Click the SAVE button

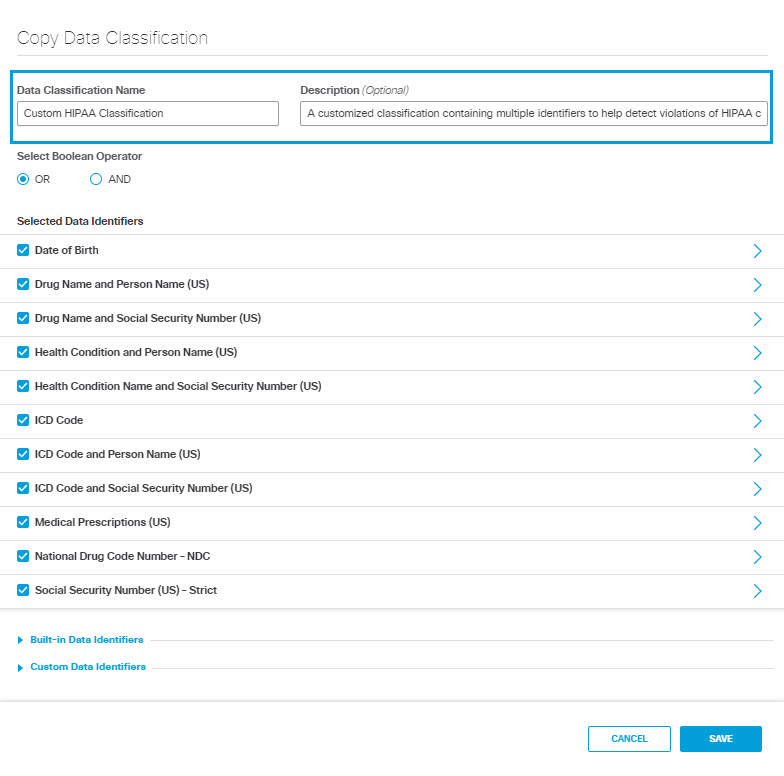[x=720, y=738]
